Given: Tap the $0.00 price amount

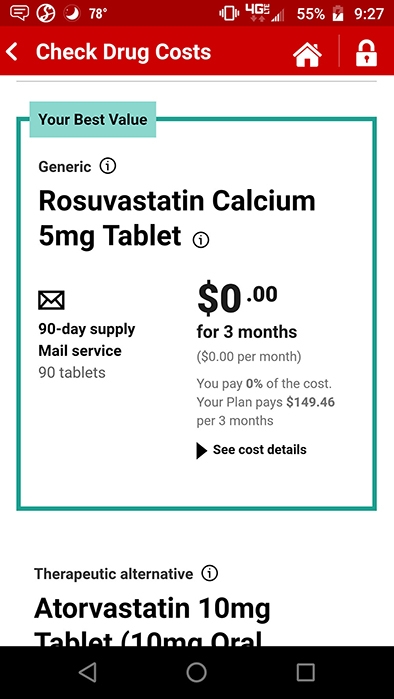Looking at the screenshot, I should point(237,299).
